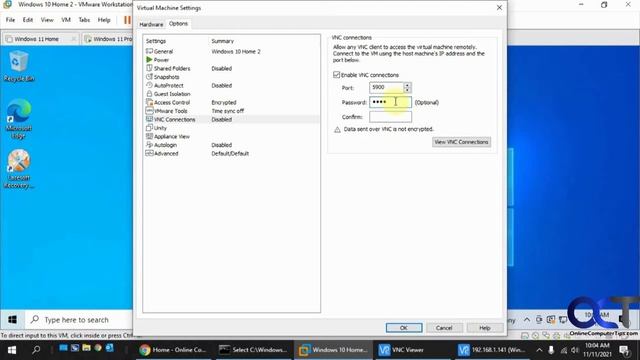Open Chrome 'Home - Online Co...' taskbar item
The image size is (640, 360).
coord(173,350)
